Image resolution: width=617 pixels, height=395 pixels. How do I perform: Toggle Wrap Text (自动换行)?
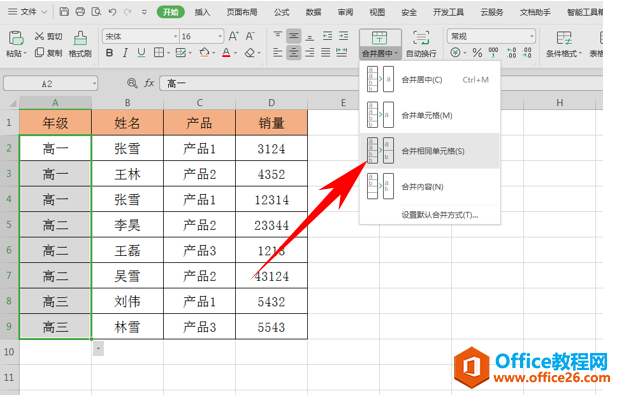pyautogui.click(x=421, y=44)
